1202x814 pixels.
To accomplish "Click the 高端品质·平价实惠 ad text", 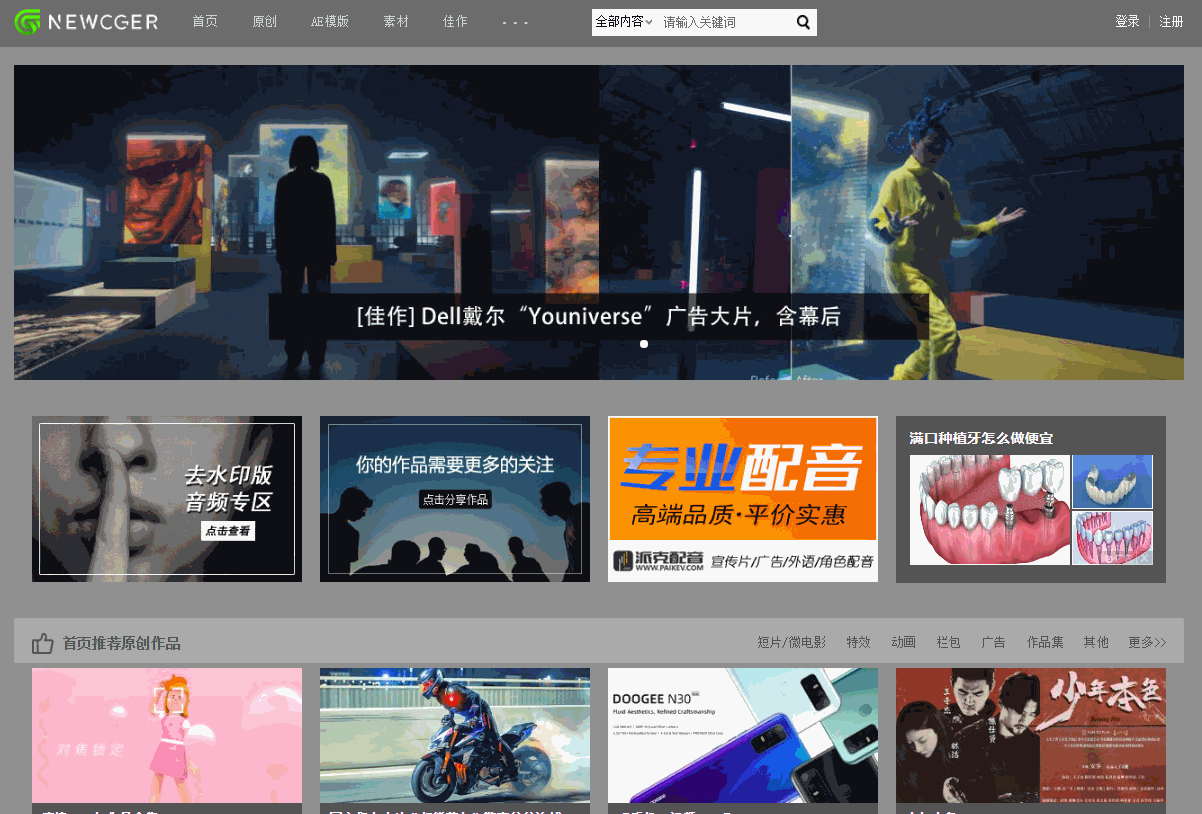I will 738,515.
